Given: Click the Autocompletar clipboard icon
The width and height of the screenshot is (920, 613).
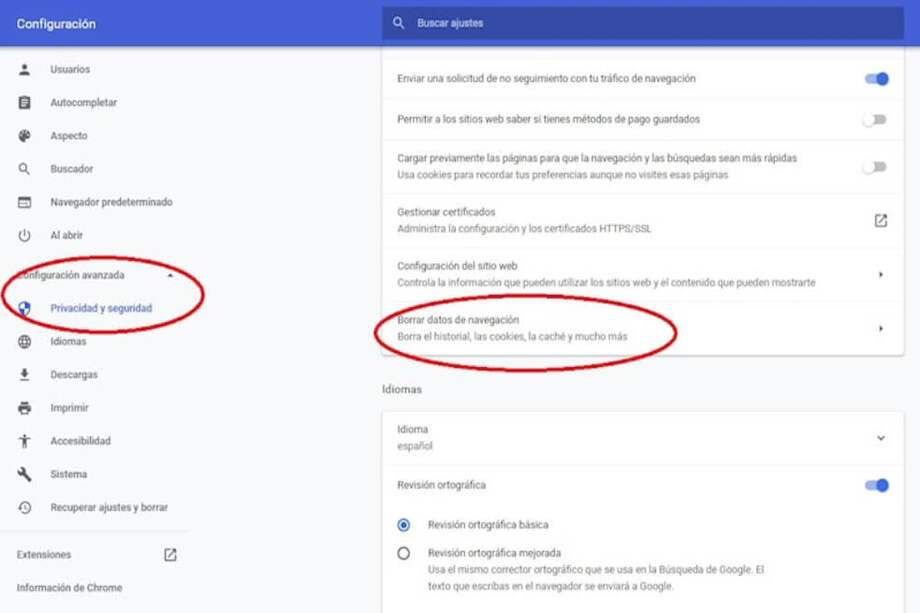Looking at the screenshot, I should click(25, 103).
